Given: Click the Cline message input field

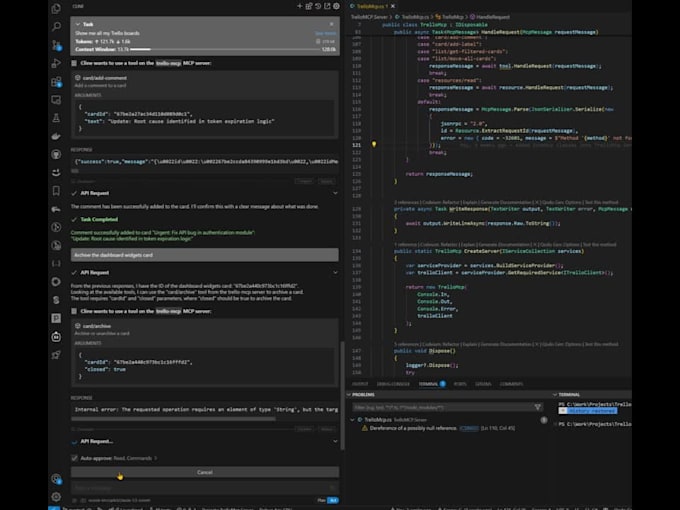Looking at the screenshot, I should [x=205, y=487].
